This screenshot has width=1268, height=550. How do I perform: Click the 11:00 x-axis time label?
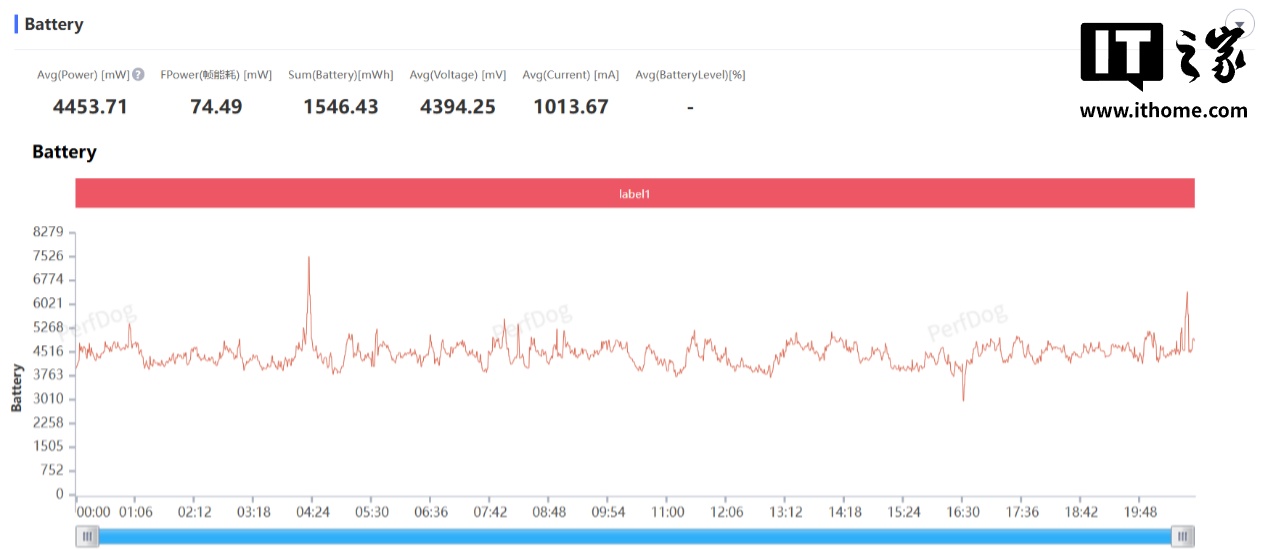point(667,512)
